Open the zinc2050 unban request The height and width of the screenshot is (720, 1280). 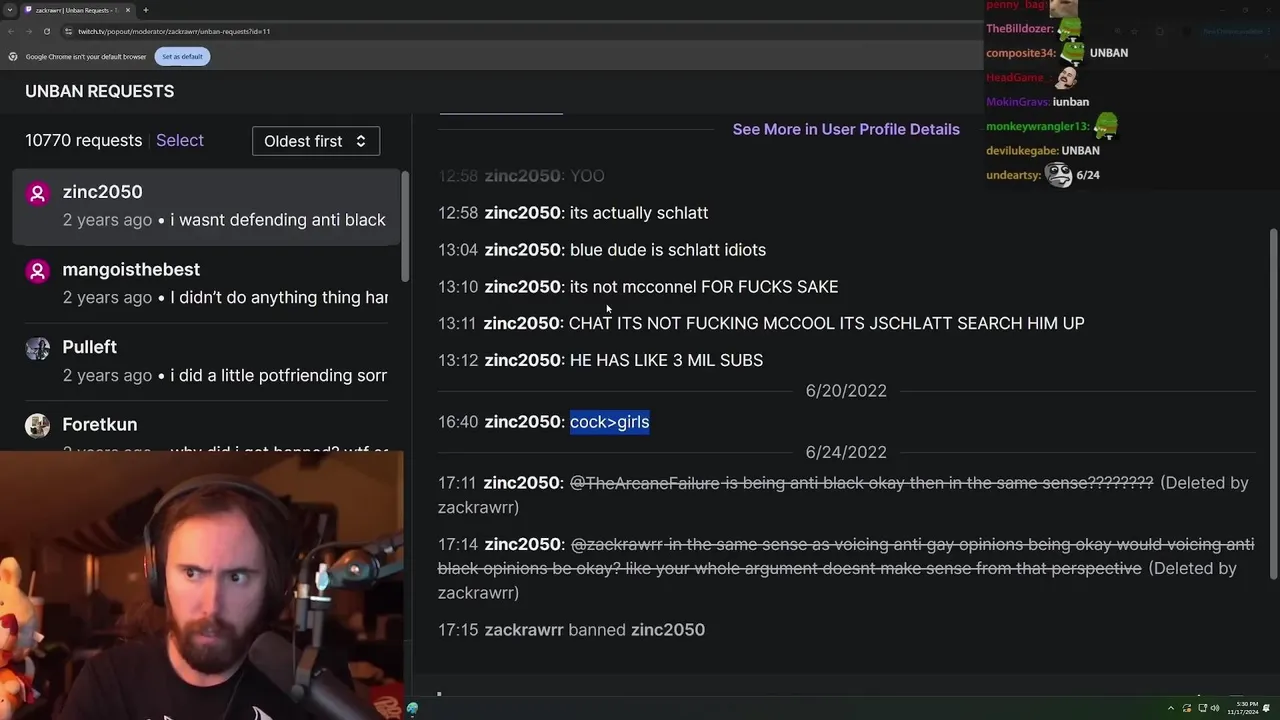click(x=206, y=206)
